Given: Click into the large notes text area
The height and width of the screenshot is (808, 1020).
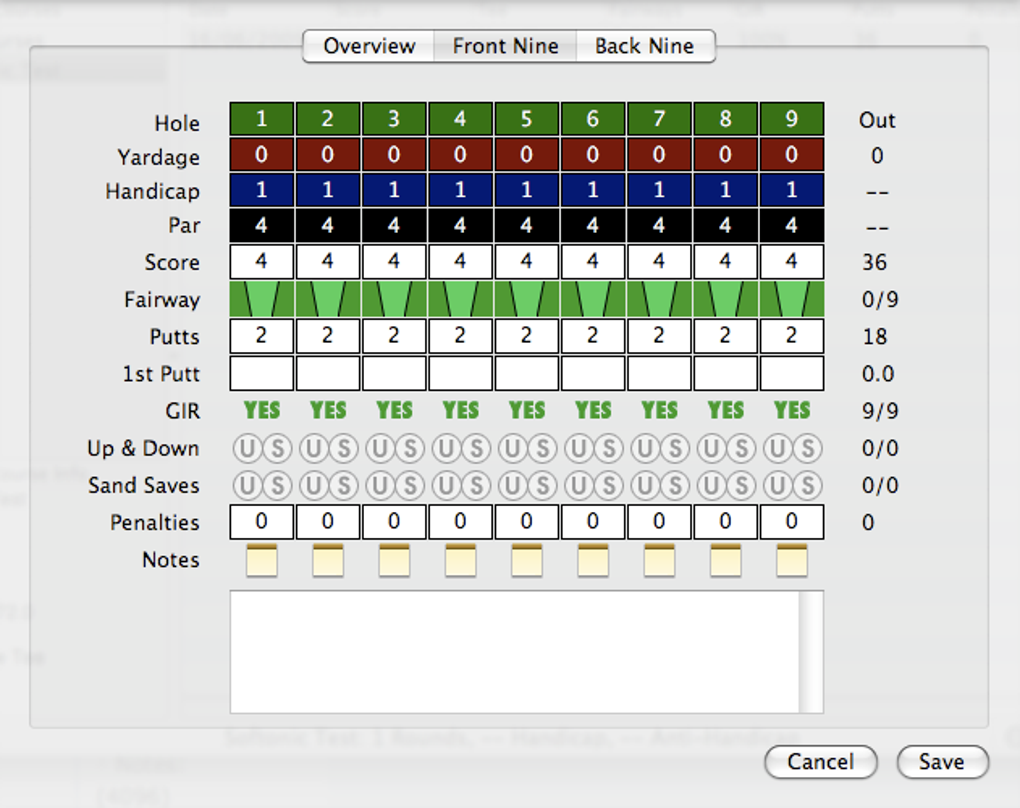Looking at the screenshot, I should coord(515,652).
